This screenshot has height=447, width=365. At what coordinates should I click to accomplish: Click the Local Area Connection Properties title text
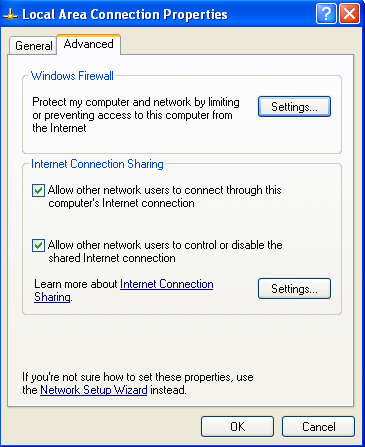pyautogui.click(x=125, y=14)
